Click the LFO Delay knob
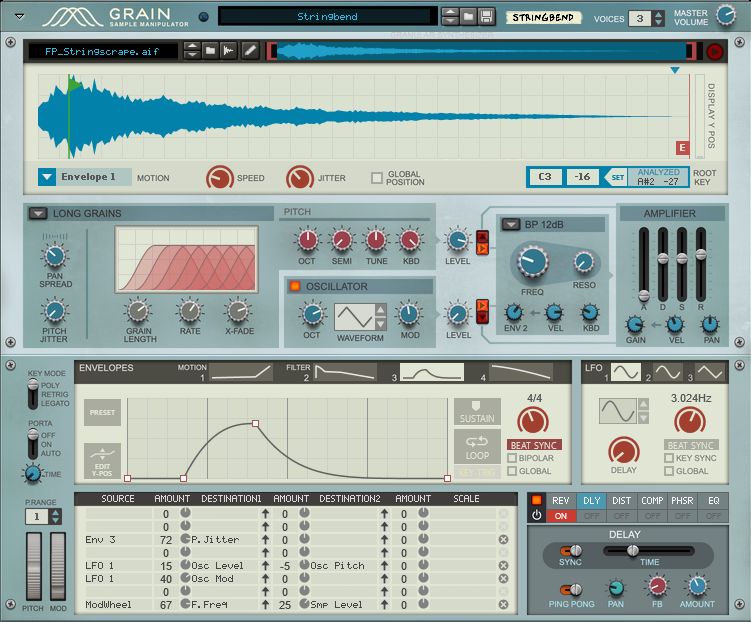Screen dimensions: 751x622 point(624,450)
